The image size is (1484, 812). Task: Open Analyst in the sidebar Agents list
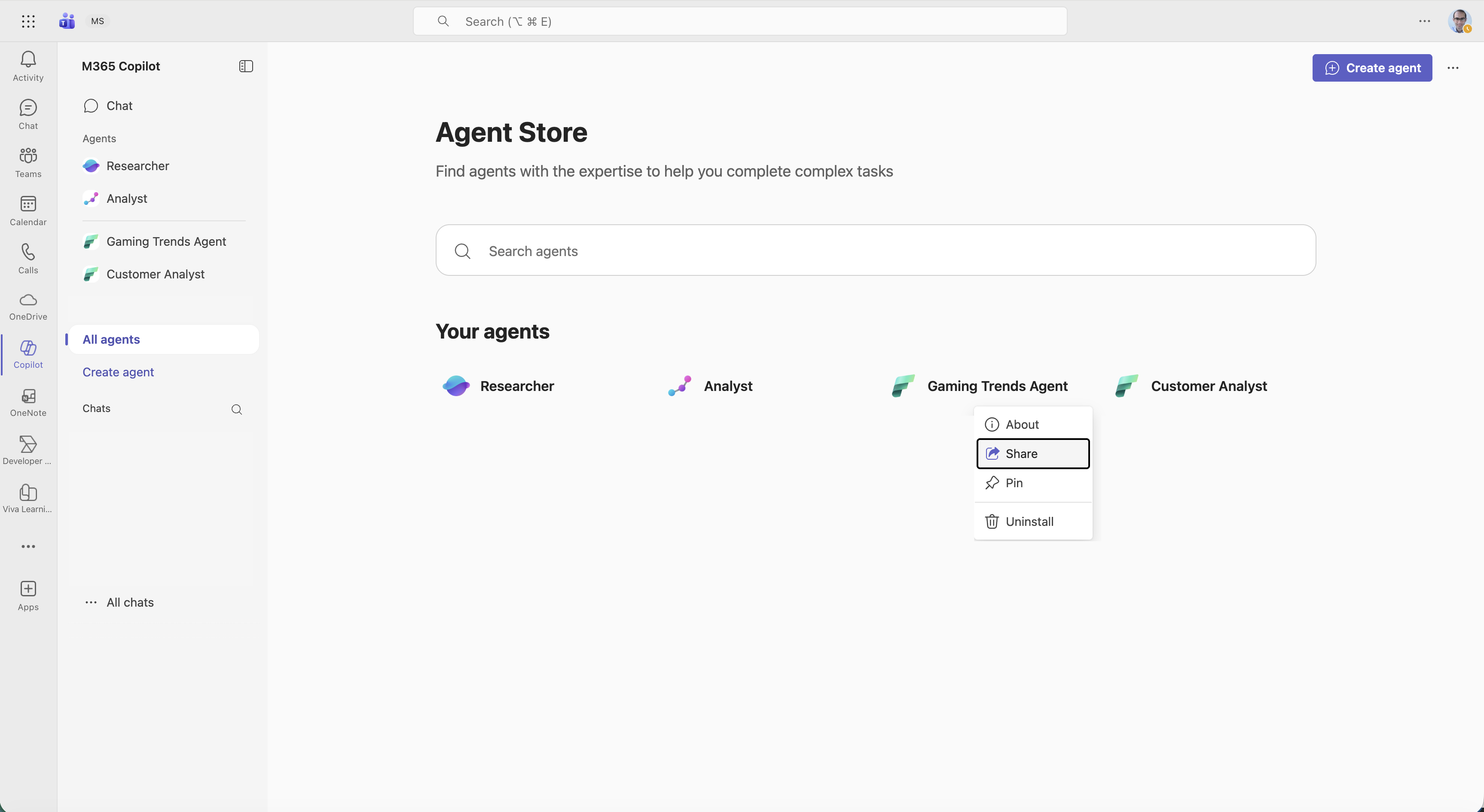click(x=164, y=198)
